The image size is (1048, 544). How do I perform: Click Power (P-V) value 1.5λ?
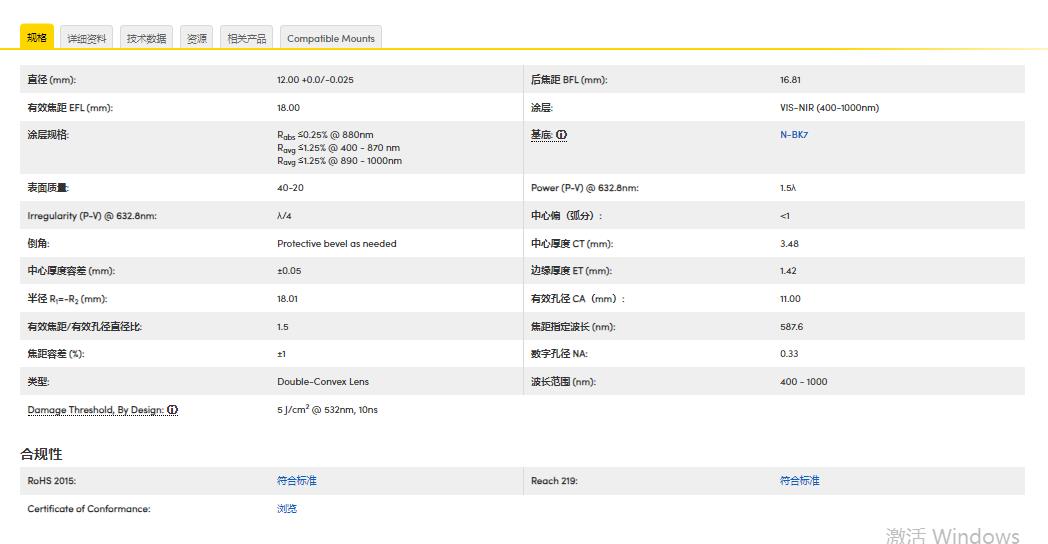(x=787, y=188)
